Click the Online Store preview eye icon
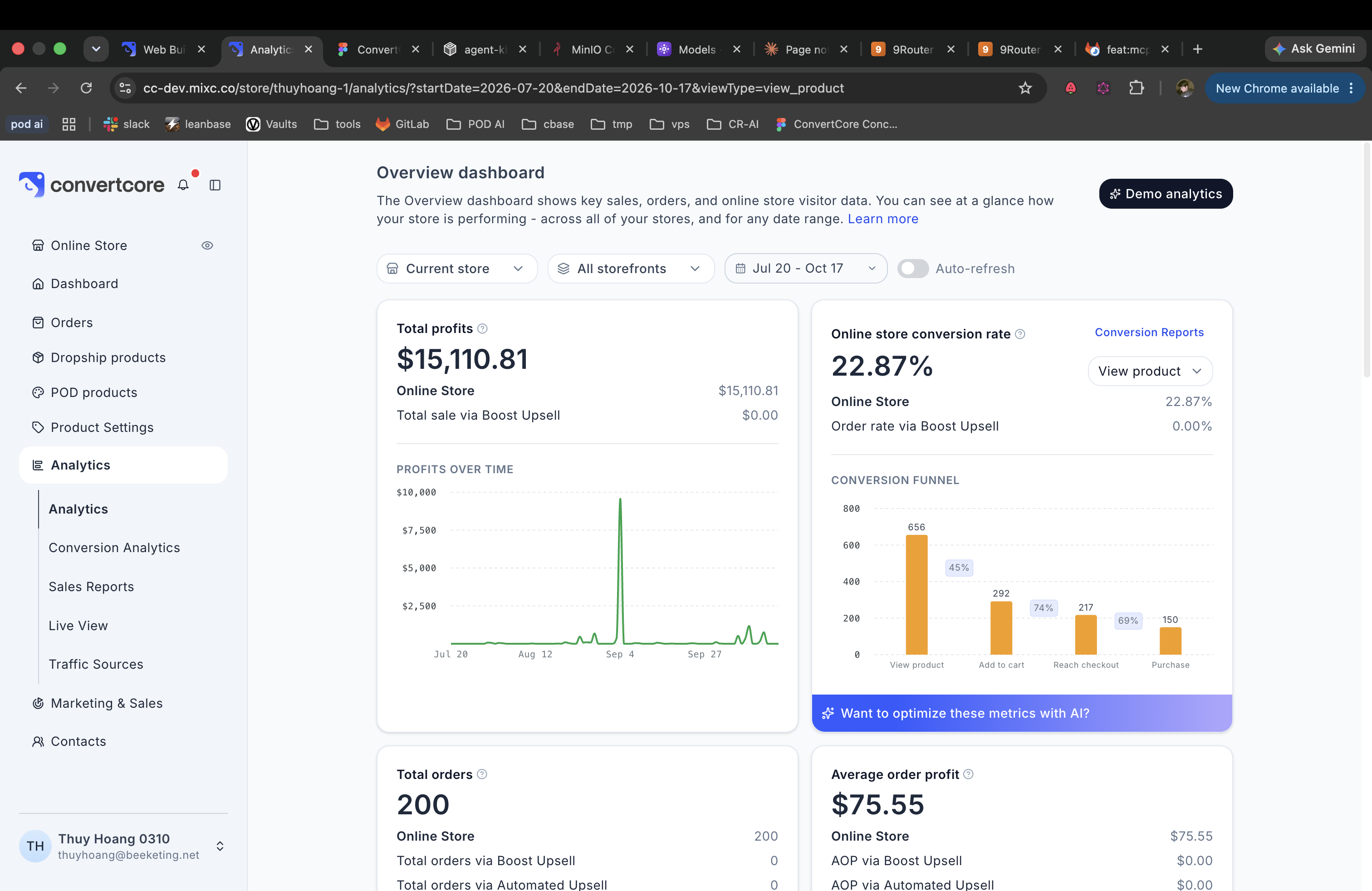Image resolution: width=1372 pixels, height=891 pixels. 207,245
